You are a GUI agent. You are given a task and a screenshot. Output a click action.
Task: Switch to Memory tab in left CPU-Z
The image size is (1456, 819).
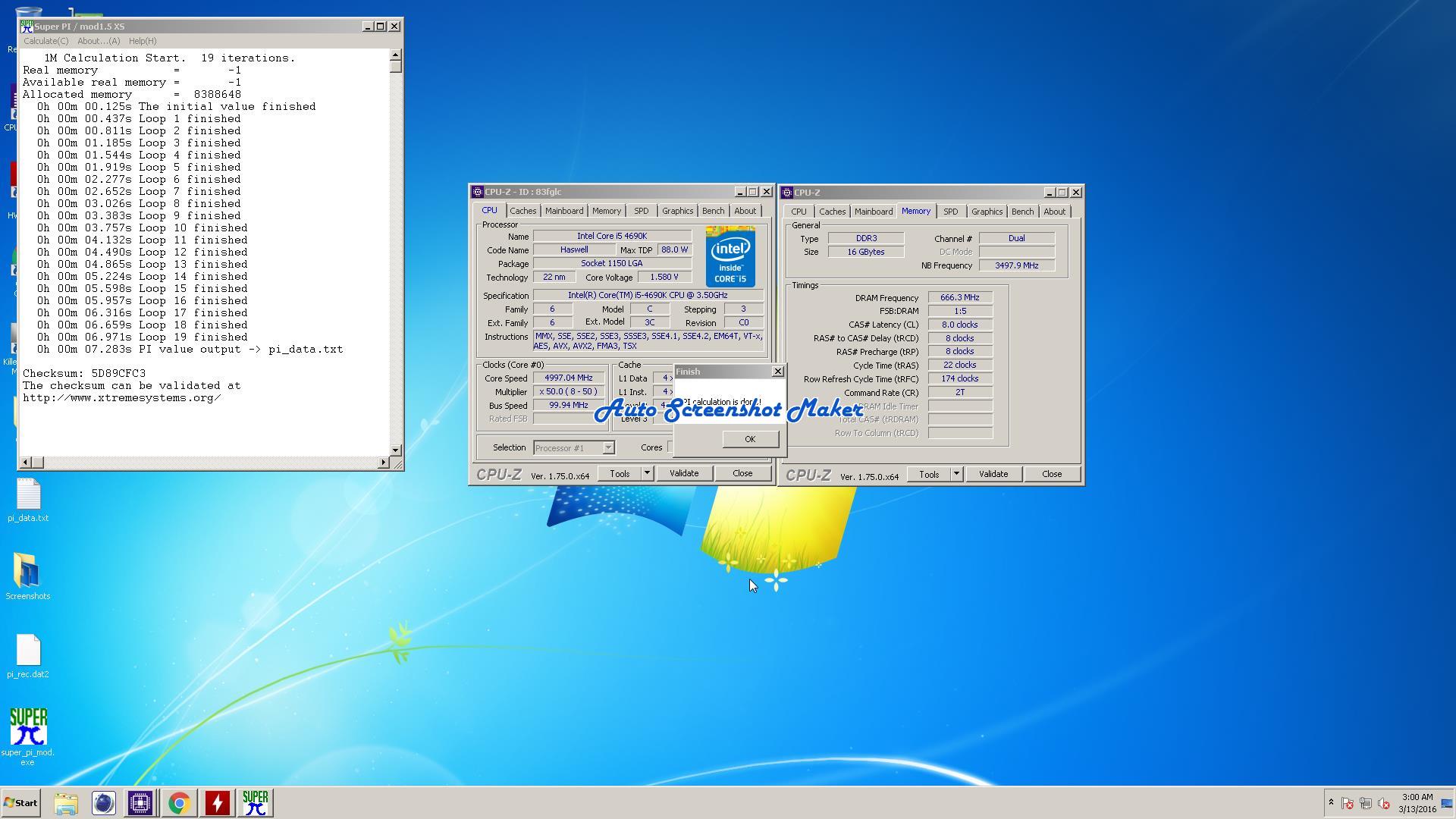[x=607, y=211]
